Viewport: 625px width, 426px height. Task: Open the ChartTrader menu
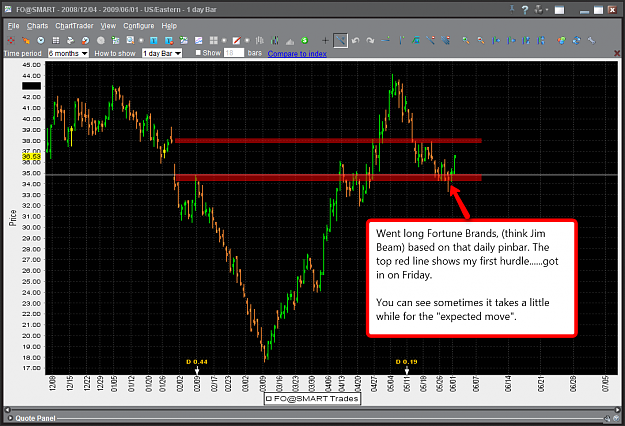coord(74,26)
